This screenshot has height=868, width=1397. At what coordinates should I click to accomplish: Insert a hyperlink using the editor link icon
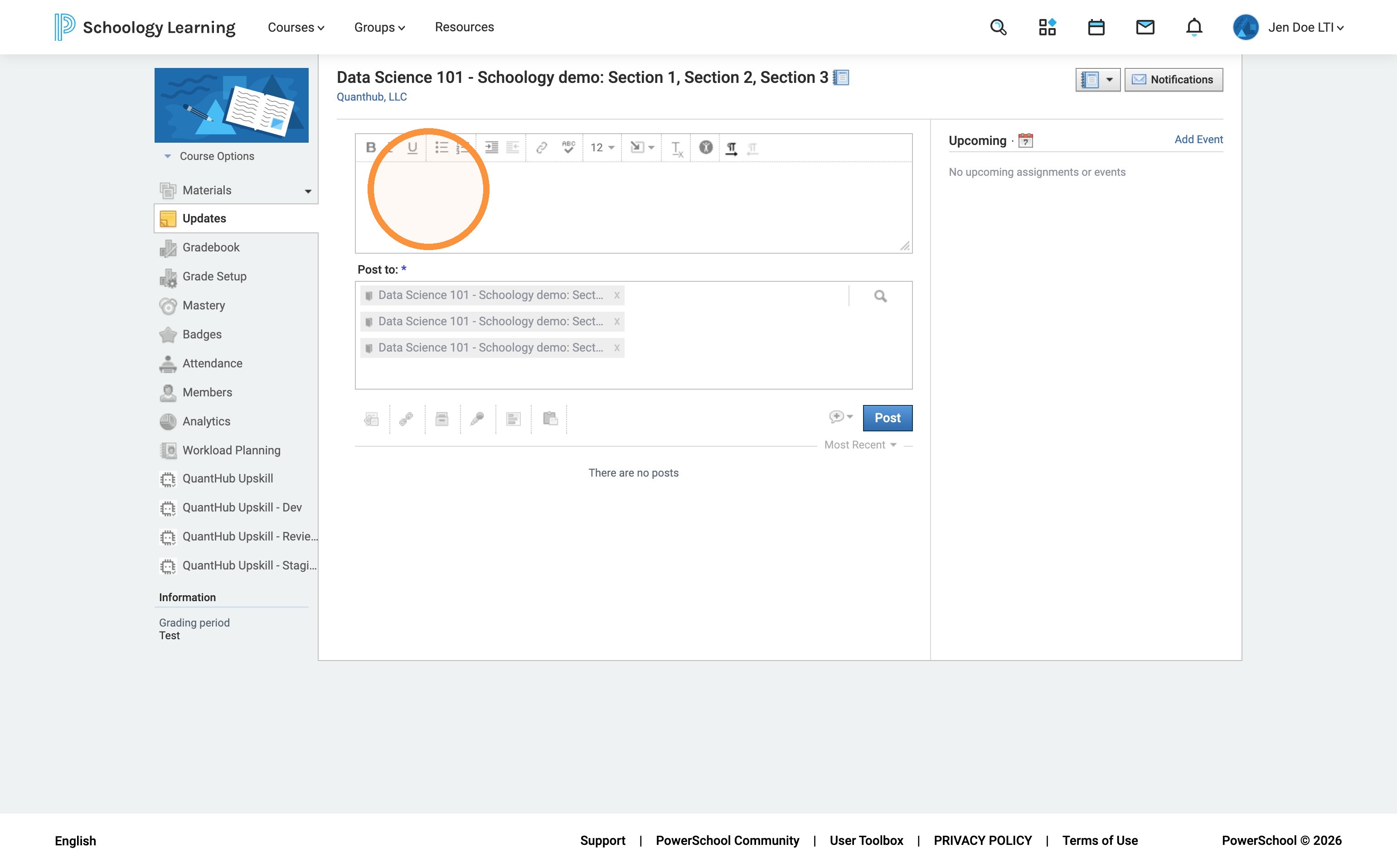541,148
